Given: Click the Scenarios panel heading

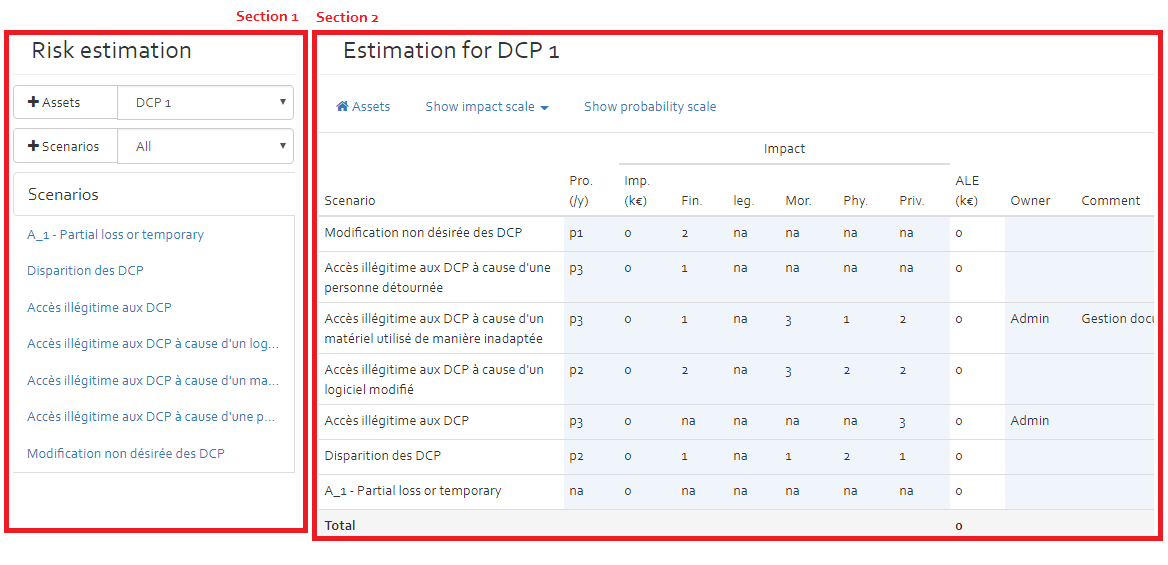Looking at the screenshot, I should pos(63,195).
